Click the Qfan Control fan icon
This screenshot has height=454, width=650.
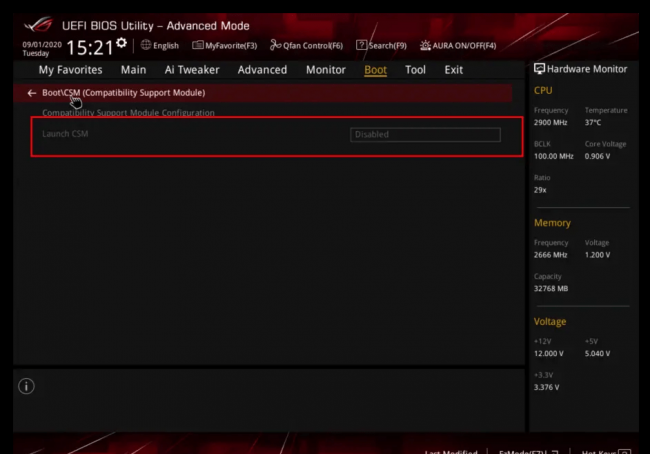tap(275, 45)
